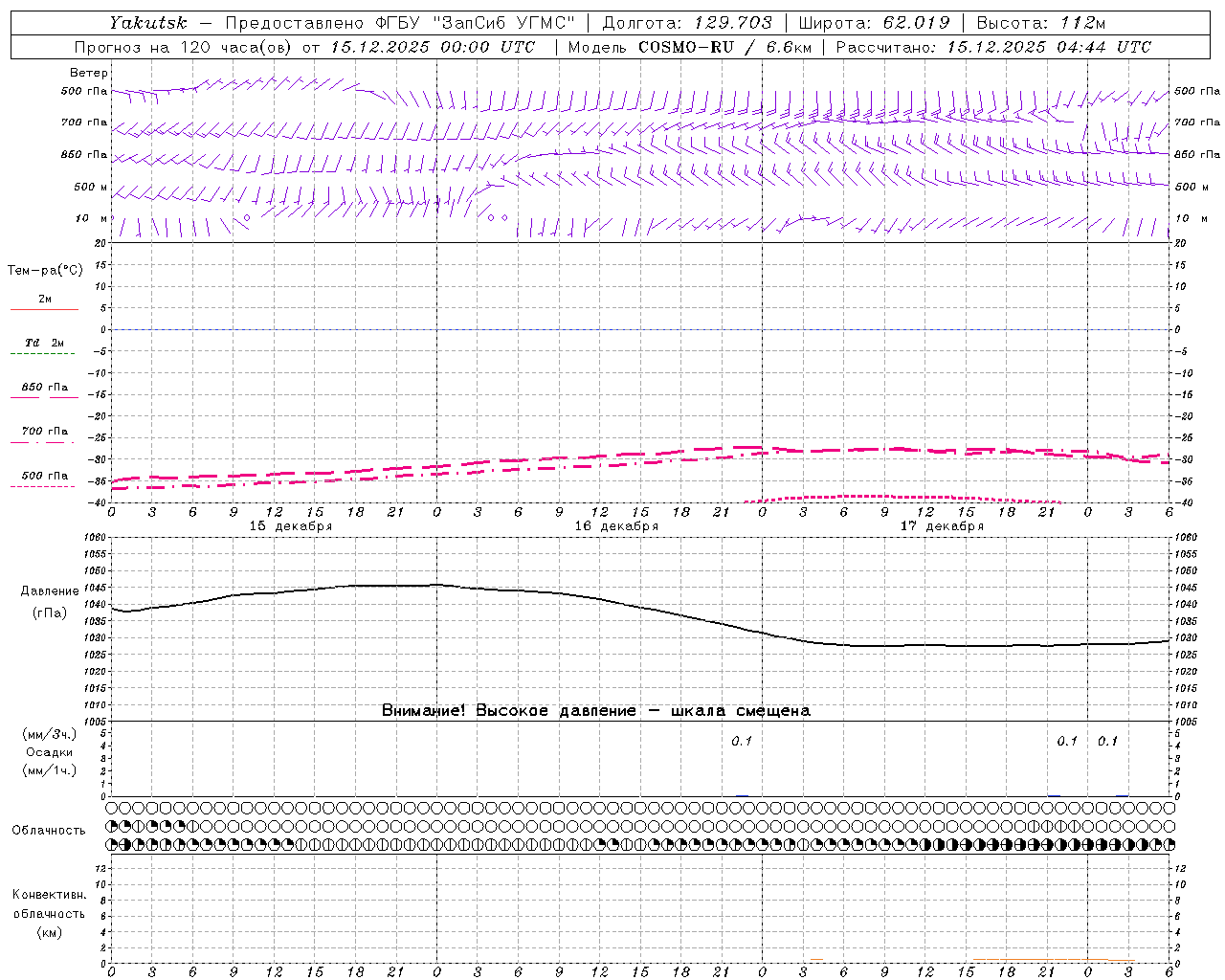The image size is (1225, 980).
Task: Click the 'Облачность' cloud cover label
Action: tap(49, 830)
